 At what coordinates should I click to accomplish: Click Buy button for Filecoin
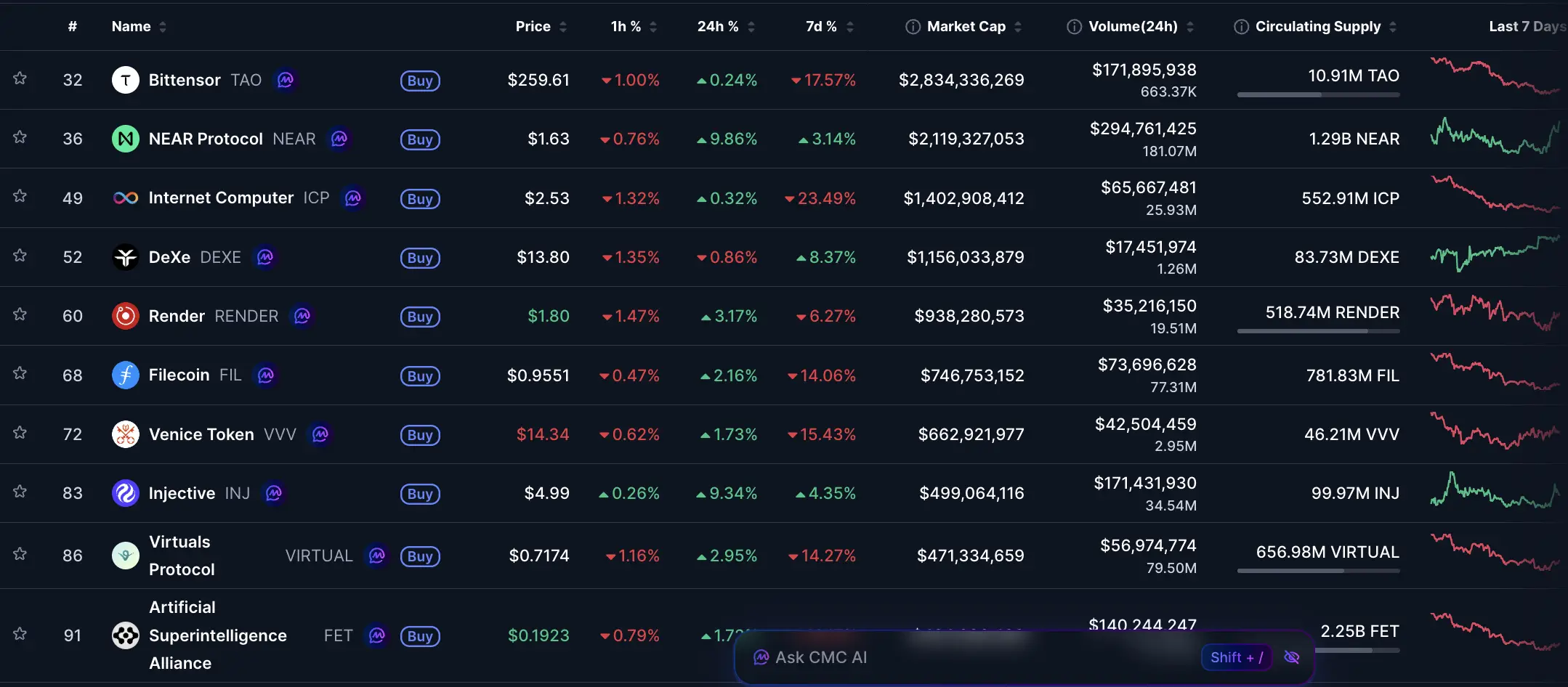(x=420, y=376)
